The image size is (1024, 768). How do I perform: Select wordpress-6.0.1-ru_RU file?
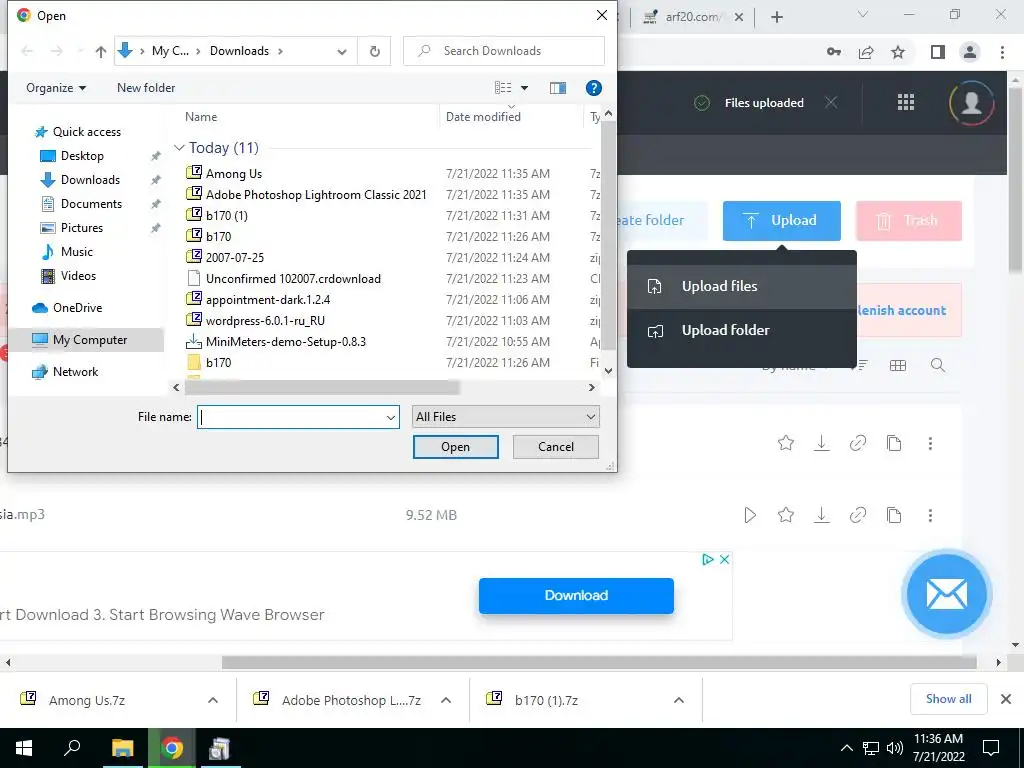point(264,321)
